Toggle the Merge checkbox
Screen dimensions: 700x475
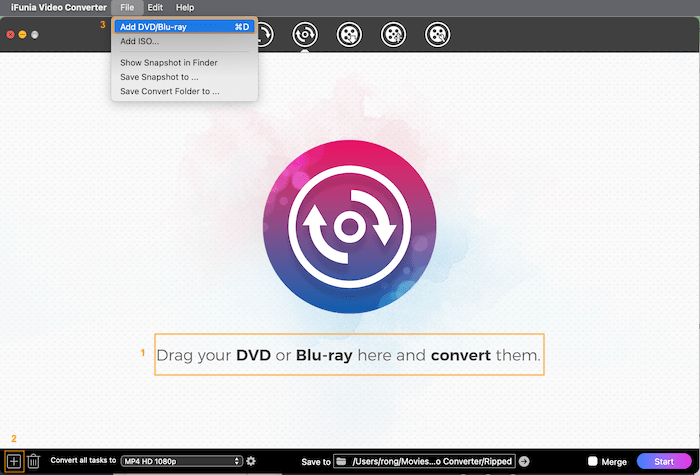coord(593,461)
